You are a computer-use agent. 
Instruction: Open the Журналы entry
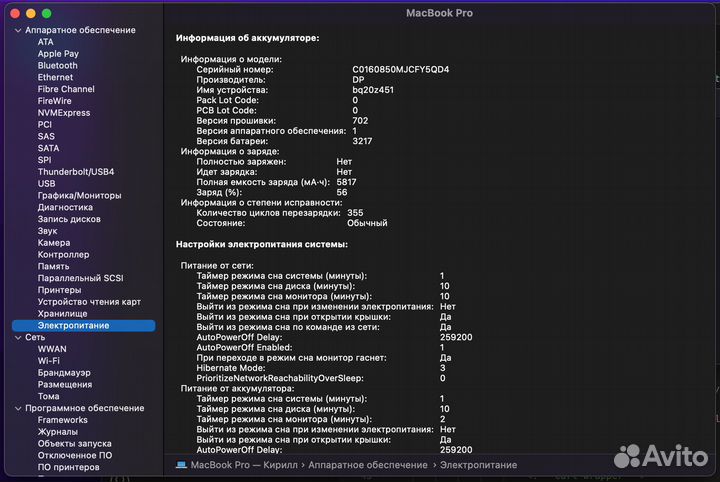pyautogui.click(x=57, y=432)
